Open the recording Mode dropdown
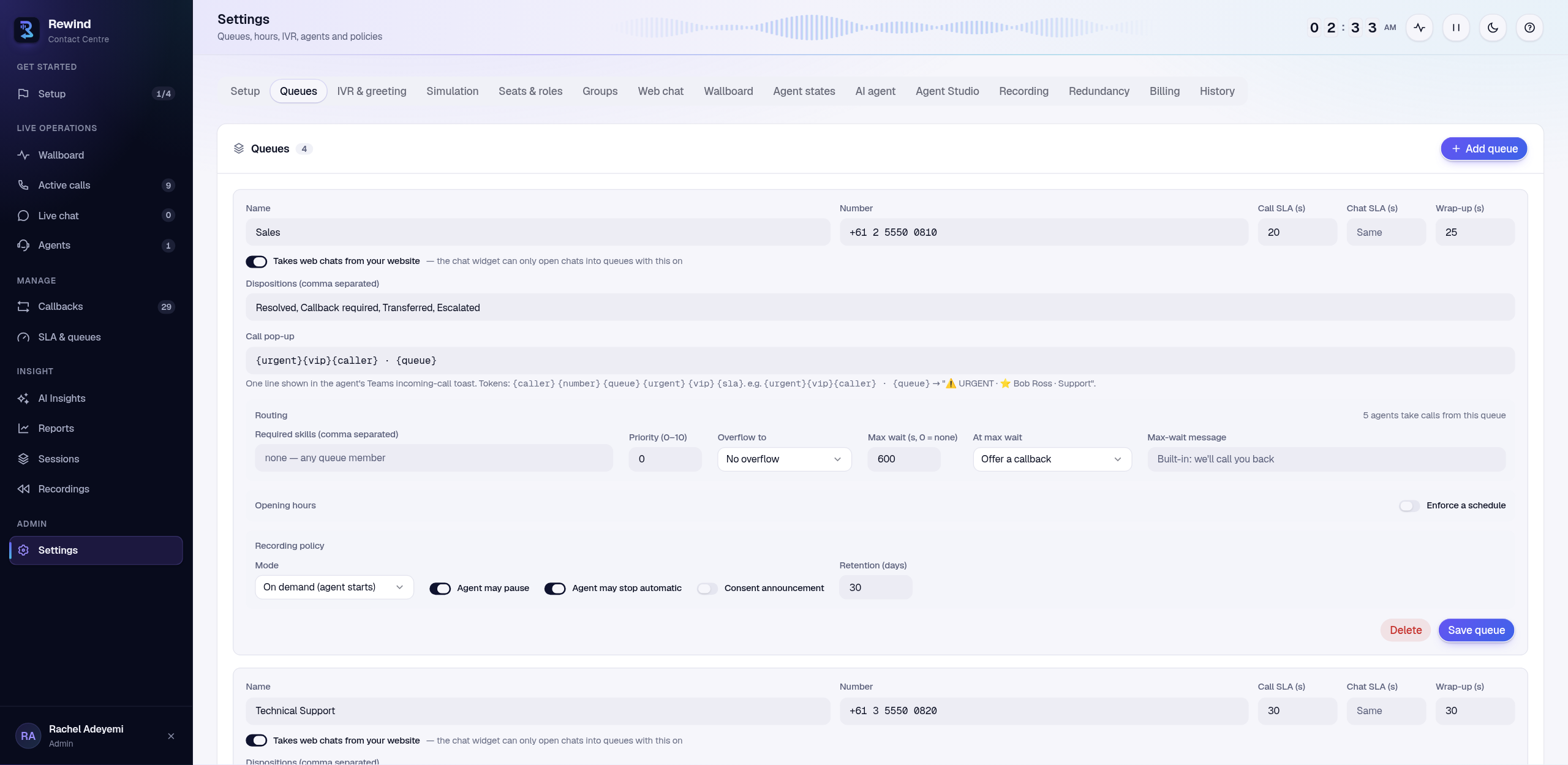 [x=334, y=587]
